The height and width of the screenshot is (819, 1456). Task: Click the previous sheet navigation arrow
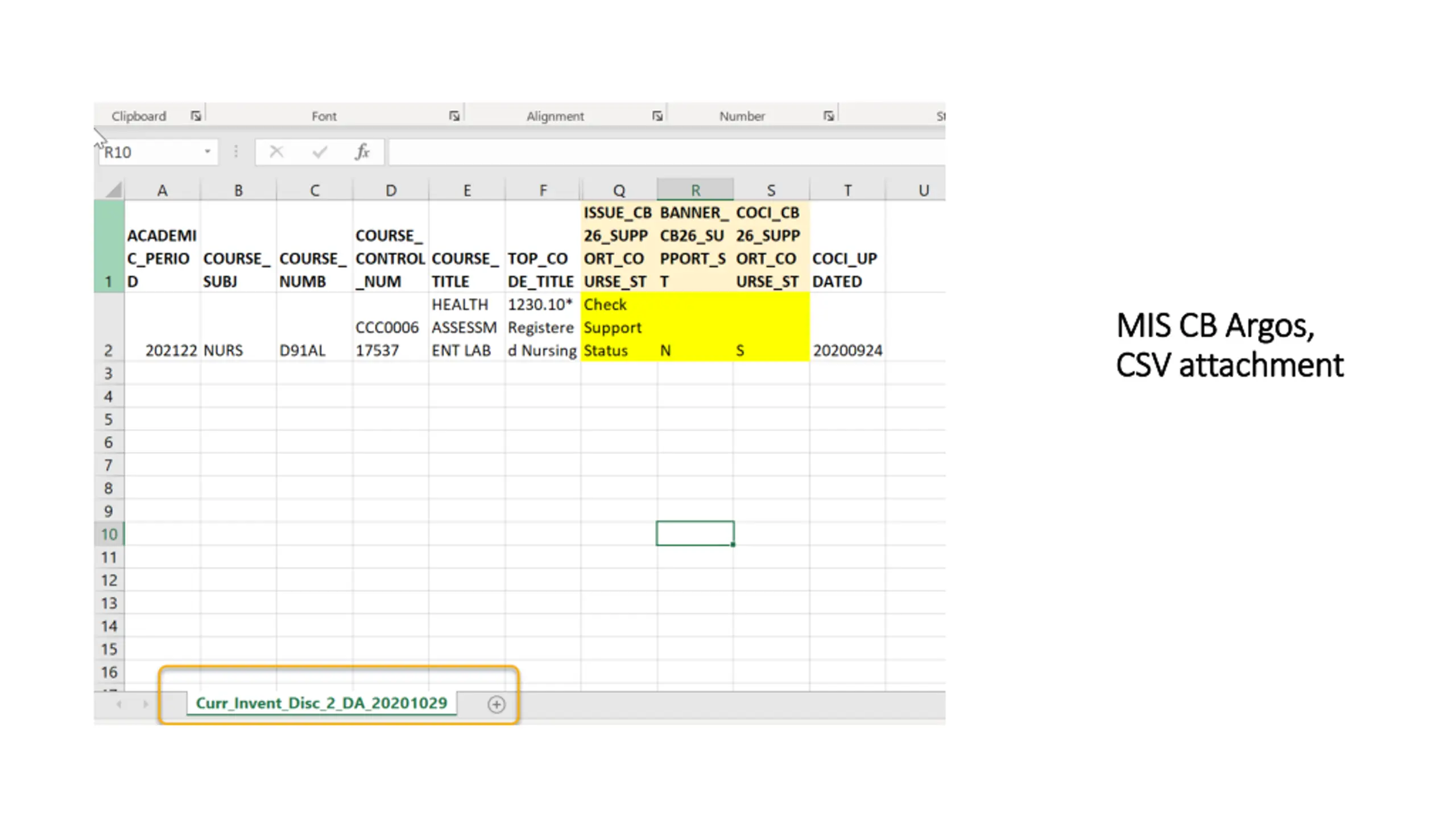[119, 705]
